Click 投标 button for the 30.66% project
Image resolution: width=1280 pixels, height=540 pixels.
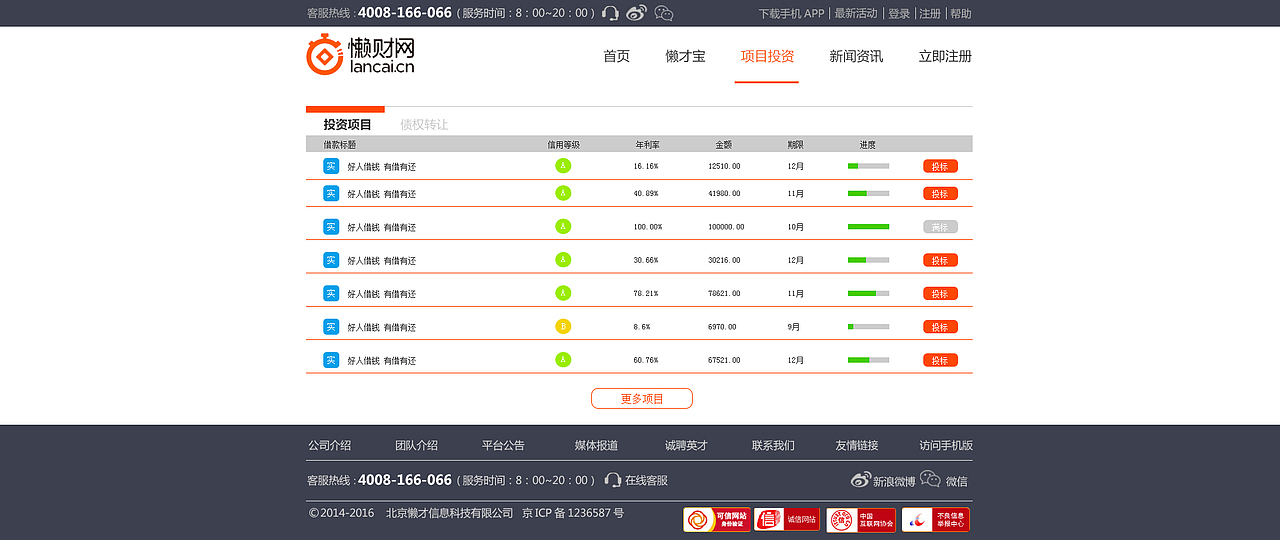(940, 260)
